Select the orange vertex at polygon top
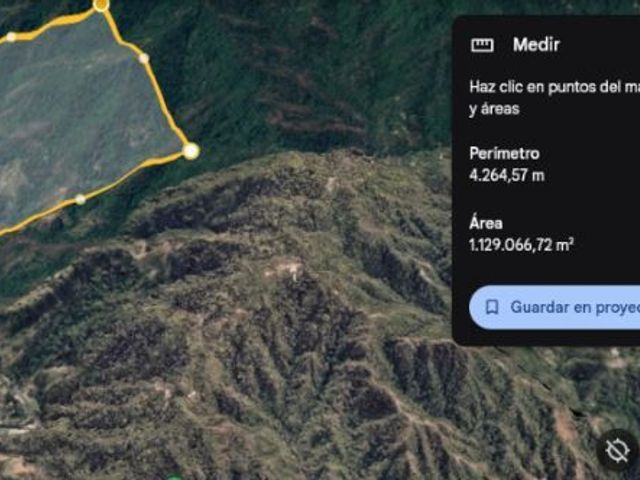 click(101, 5)
